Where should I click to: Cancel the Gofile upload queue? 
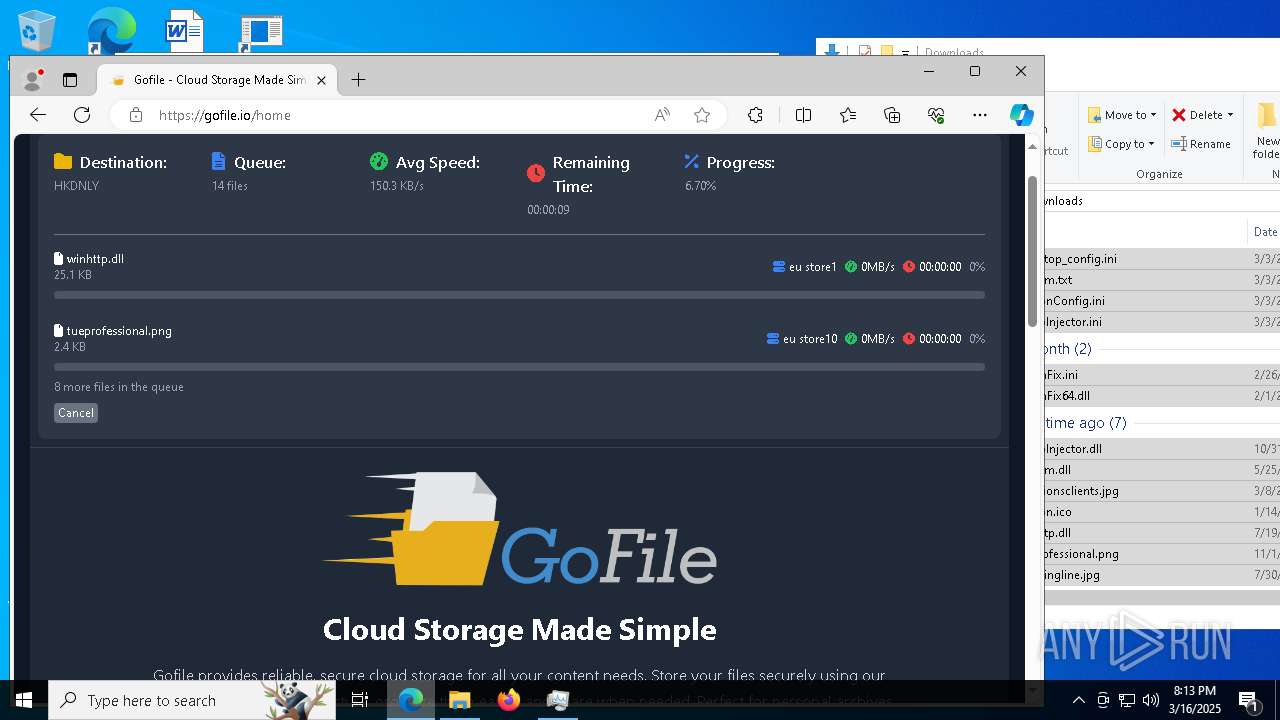pyautogui.click(x=76, y=413)
